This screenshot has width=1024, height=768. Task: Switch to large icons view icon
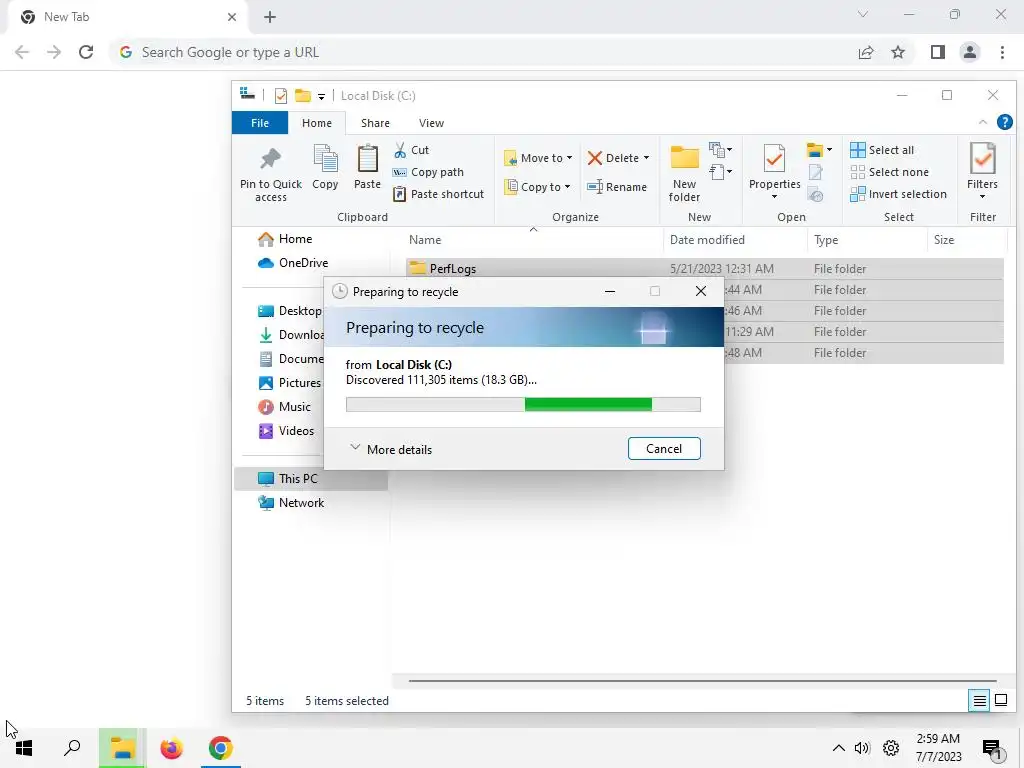coord(1000,701)
